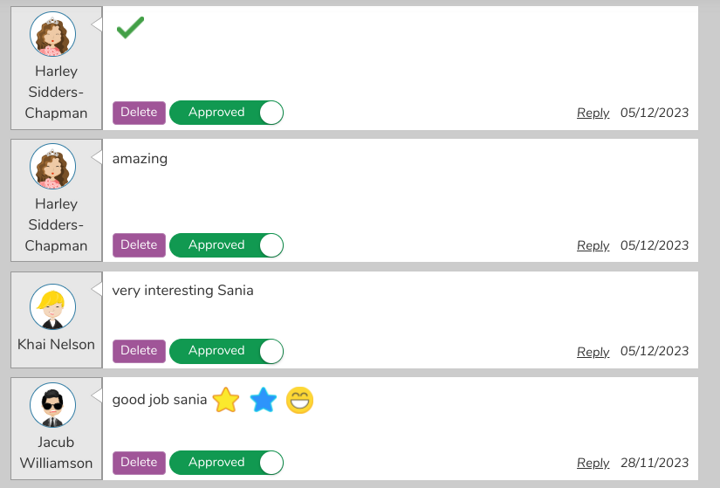720x488 pixels.
Task: Reply to Jacub Williamson's comment dated 28/11/2023
Action: pyautogui.click(x=593, y=463)
